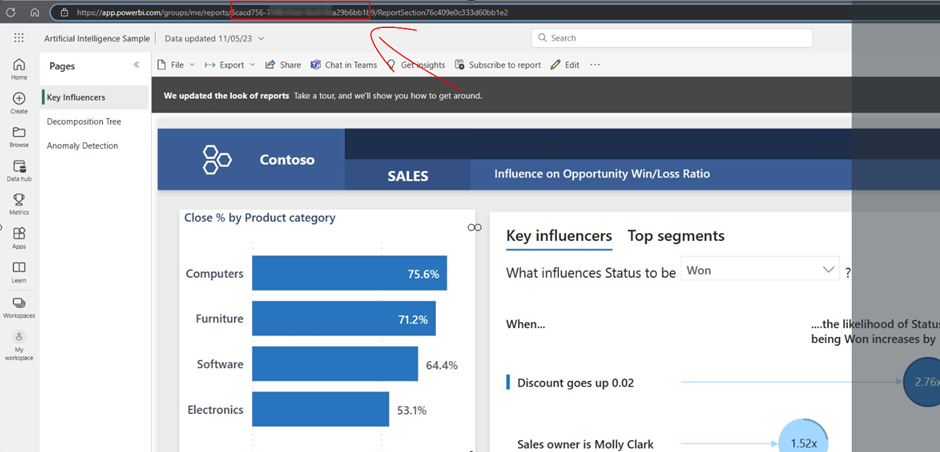The height and width of the screenshot is (452, 940).
Task: Select the Discount goes up 0.02 influencer
Action: 575,382
